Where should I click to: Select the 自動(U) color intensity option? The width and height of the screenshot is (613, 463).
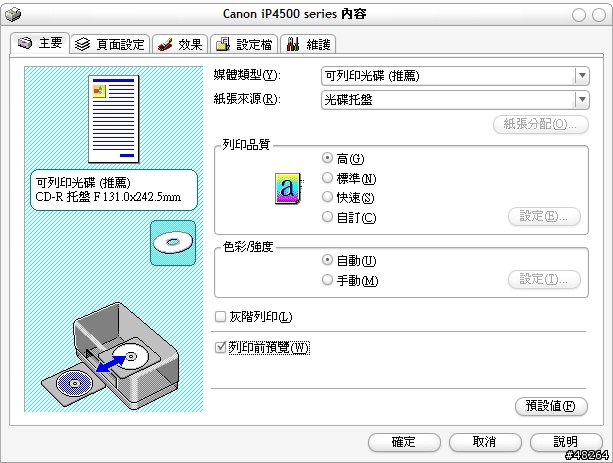(327, 260)
